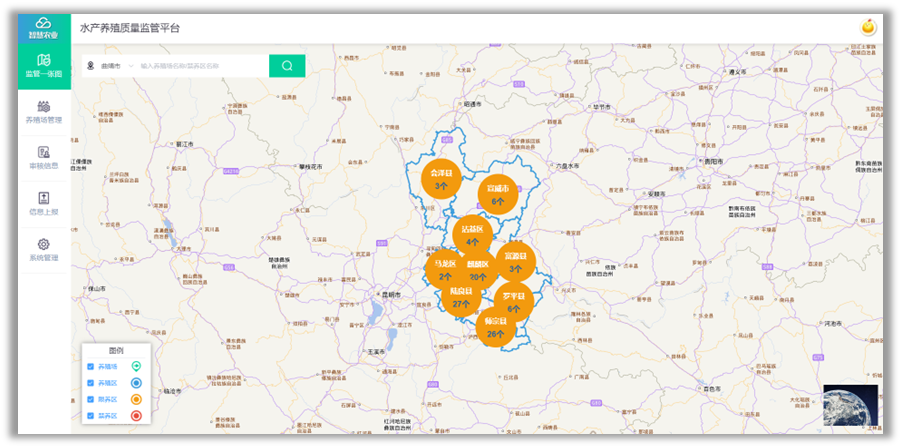The image size is (902, 448).
Task: Open 信息上报 in the sidebar
Action: pos(44,204)
